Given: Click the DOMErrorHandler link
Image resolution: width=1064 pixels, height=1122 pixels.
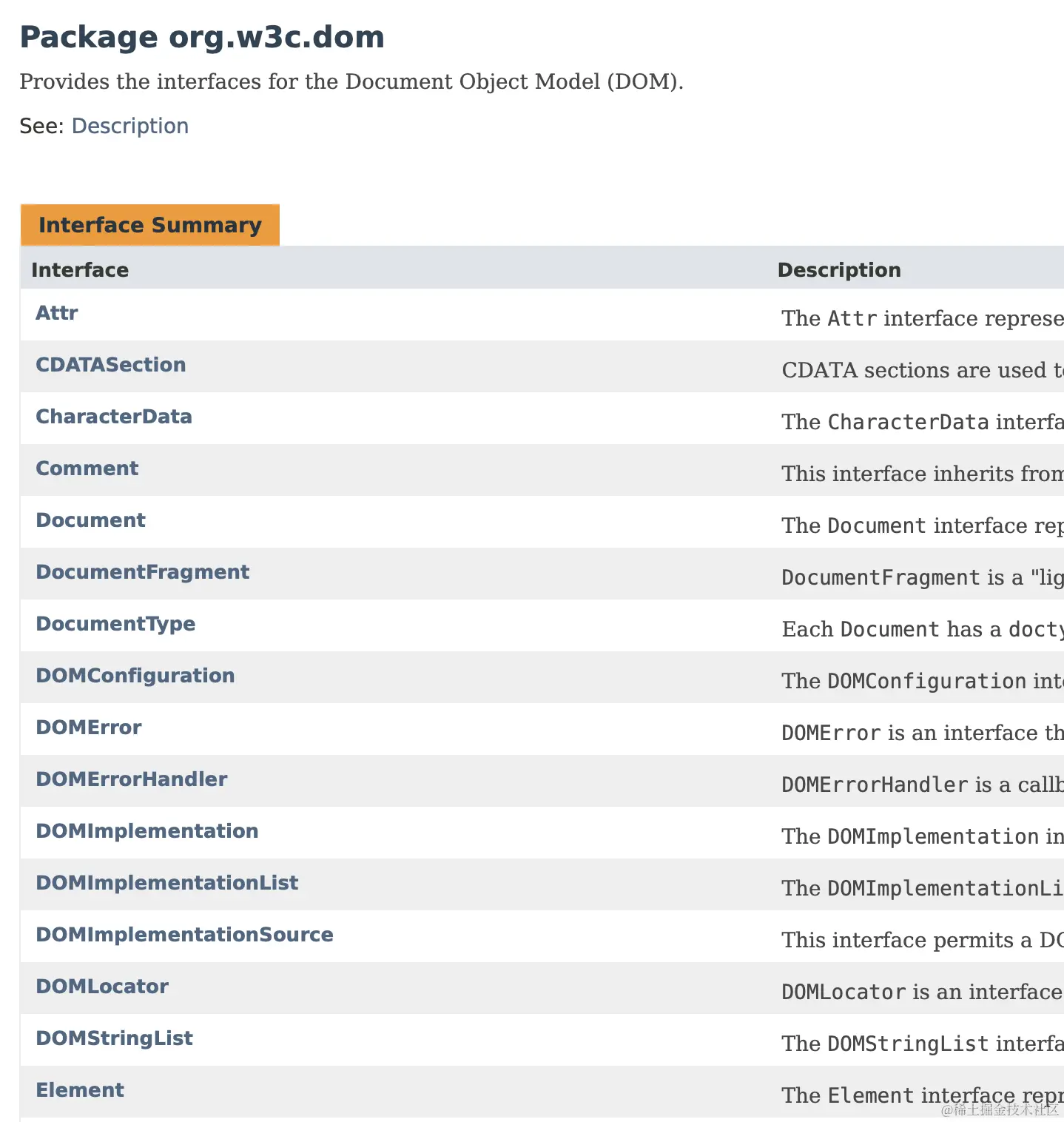Looking at the screenshot, I should [132, 779].
